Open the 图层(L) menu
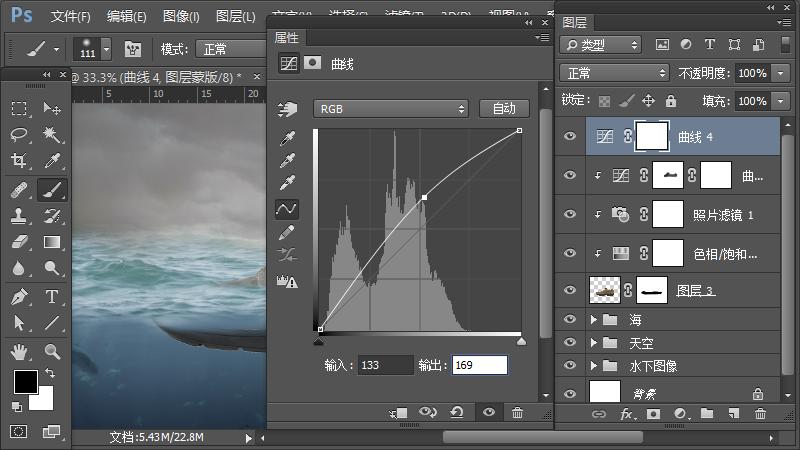 [x=236, y=16]
